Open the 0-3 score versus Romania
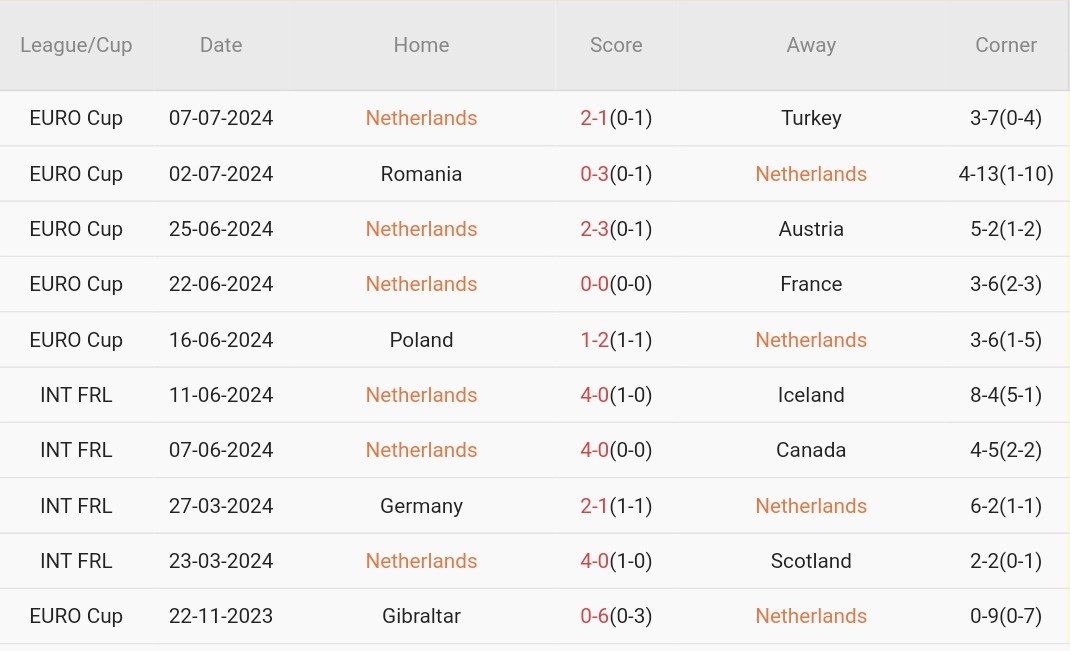The image size is (1070, 651). (594, 174)
